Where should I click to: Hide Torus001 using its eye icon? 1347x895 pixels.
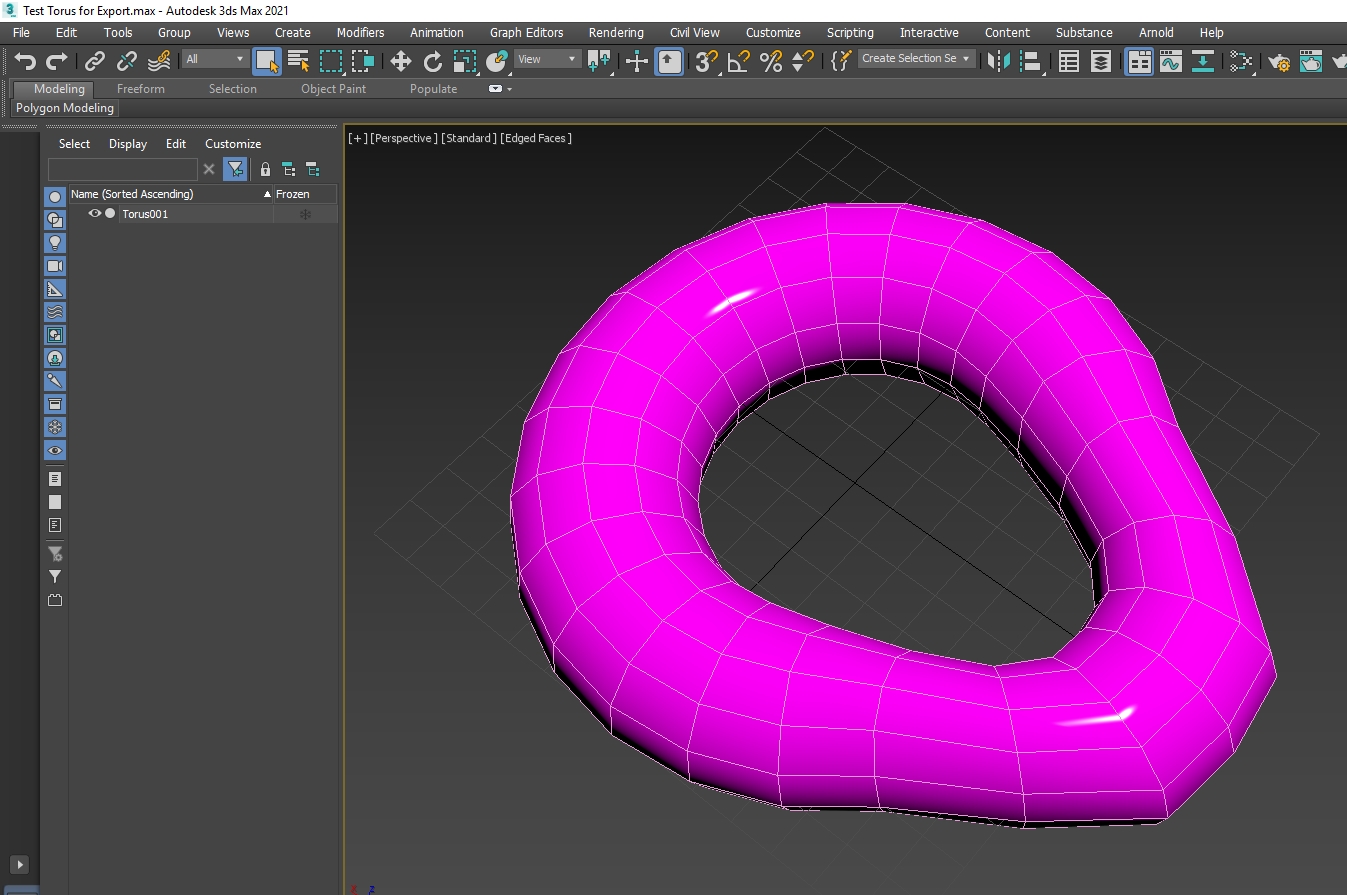pos(95,214)
